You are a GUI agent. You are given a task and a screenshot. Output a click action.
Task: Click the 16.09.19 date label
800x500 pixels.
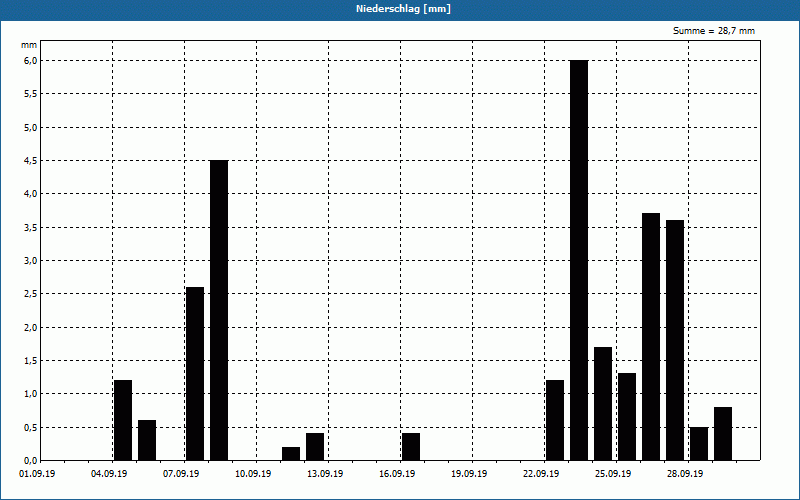(397, 474)
